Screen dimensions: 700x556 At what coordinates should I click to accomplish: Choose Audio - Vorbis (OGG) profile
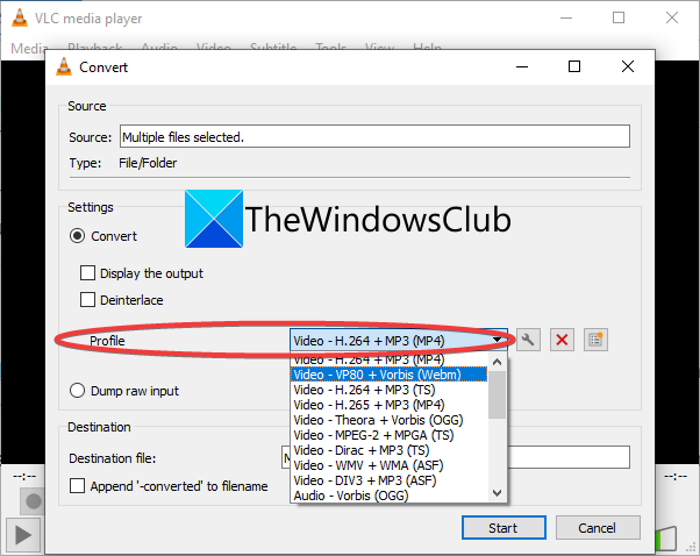coord(389,495)
